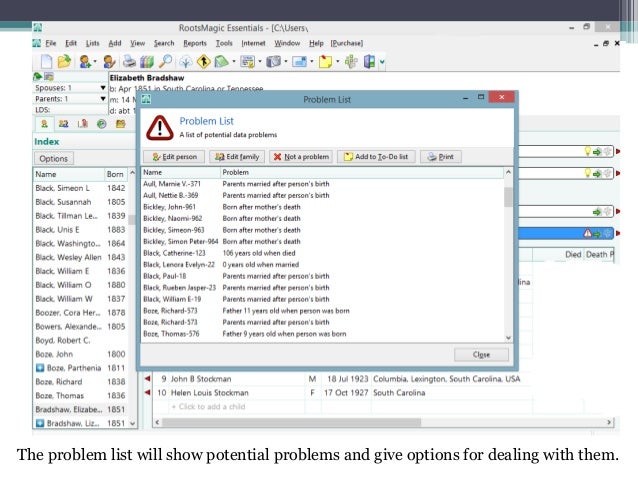Click the door exit toolbar icon
Image resolution: width=638 pixels, height=479 pixels.
[x=369, y=61]
